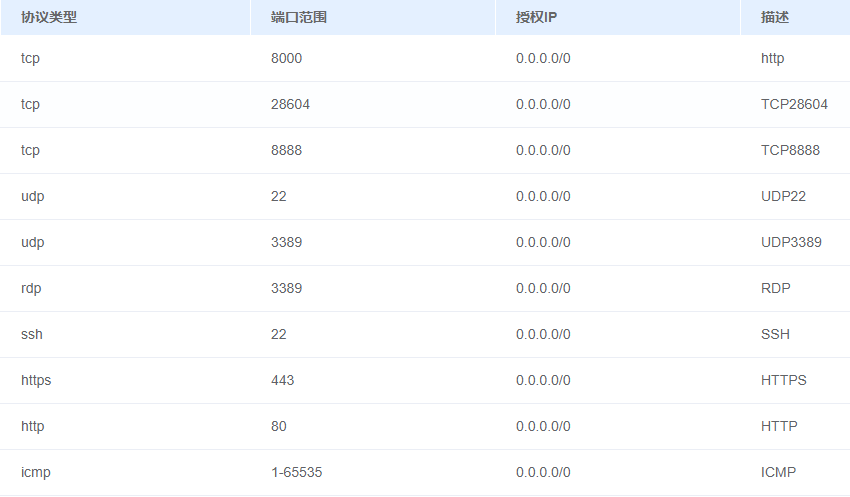The width and height of the screenshot is (850, 497).
Task: Click the 描述 column header
Action: coord(775,18)
